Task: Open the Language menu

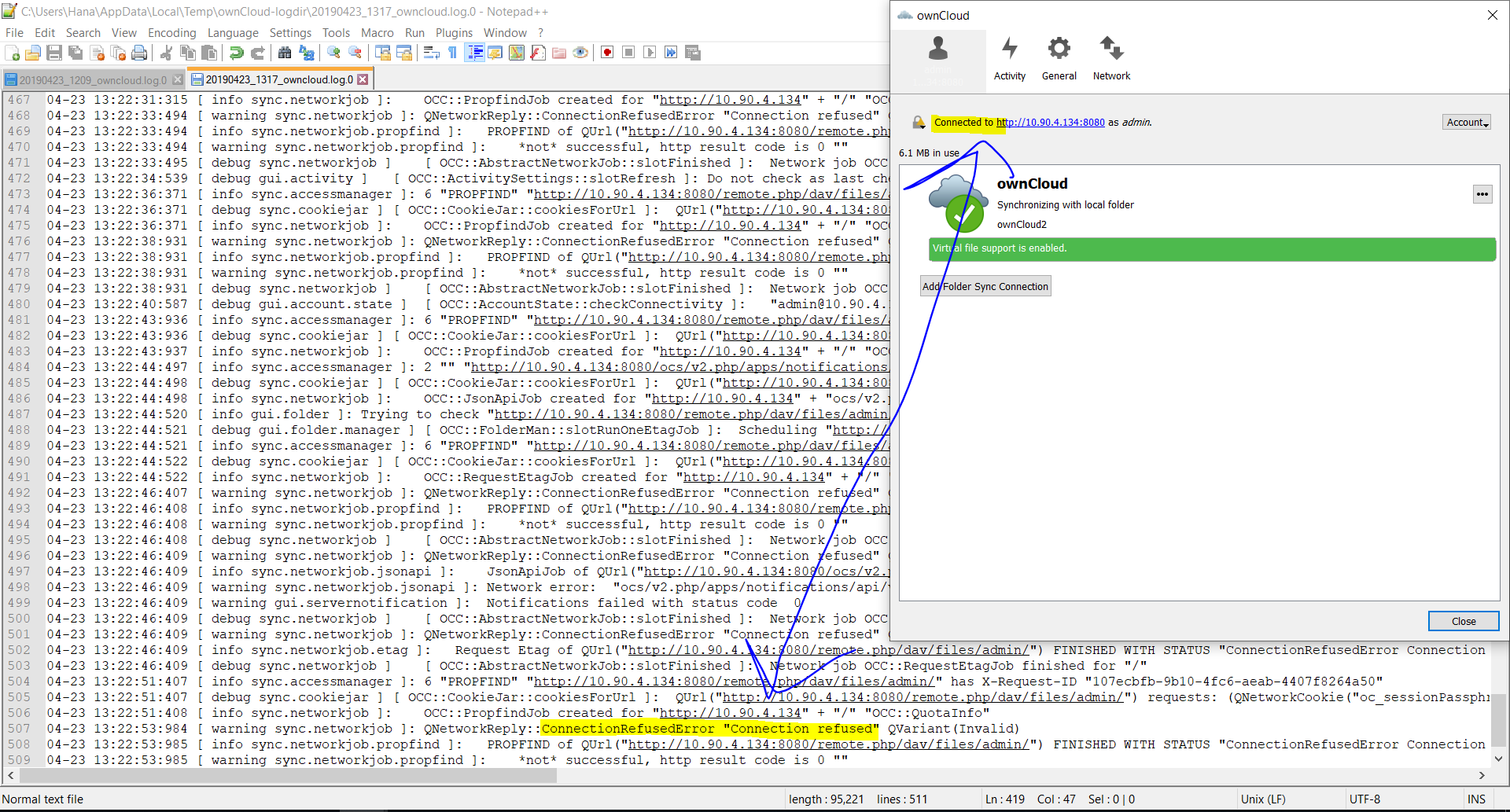Action: pyautogui.click(x=233, y=33)
